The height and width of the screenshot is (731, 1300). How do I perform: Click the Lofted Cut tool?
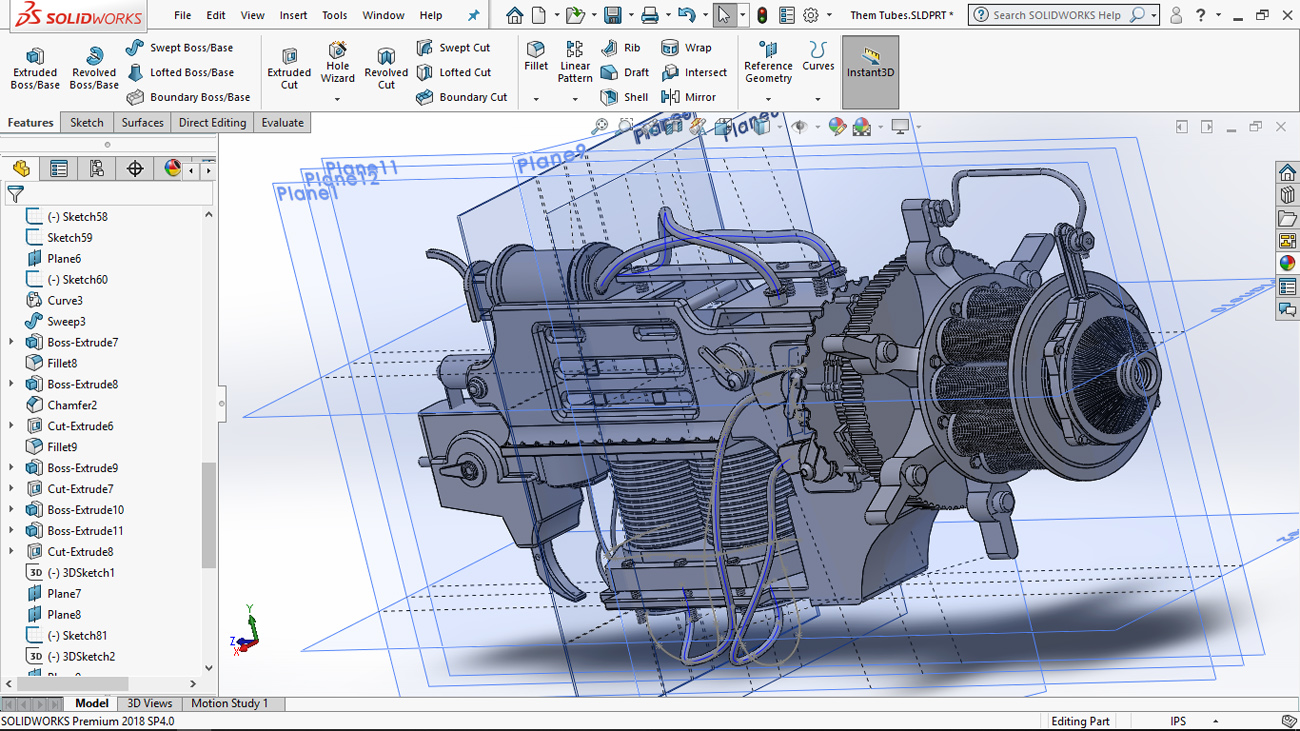(453, 73)
